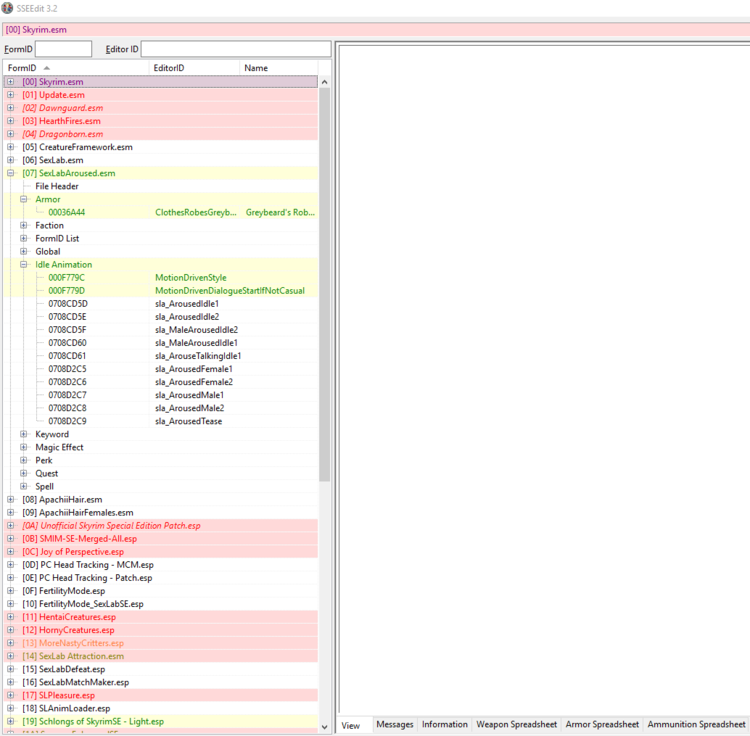This screenshot has width=750, height=736.
Task: Select the Perk group row
Action: click(x=161, y=461)
